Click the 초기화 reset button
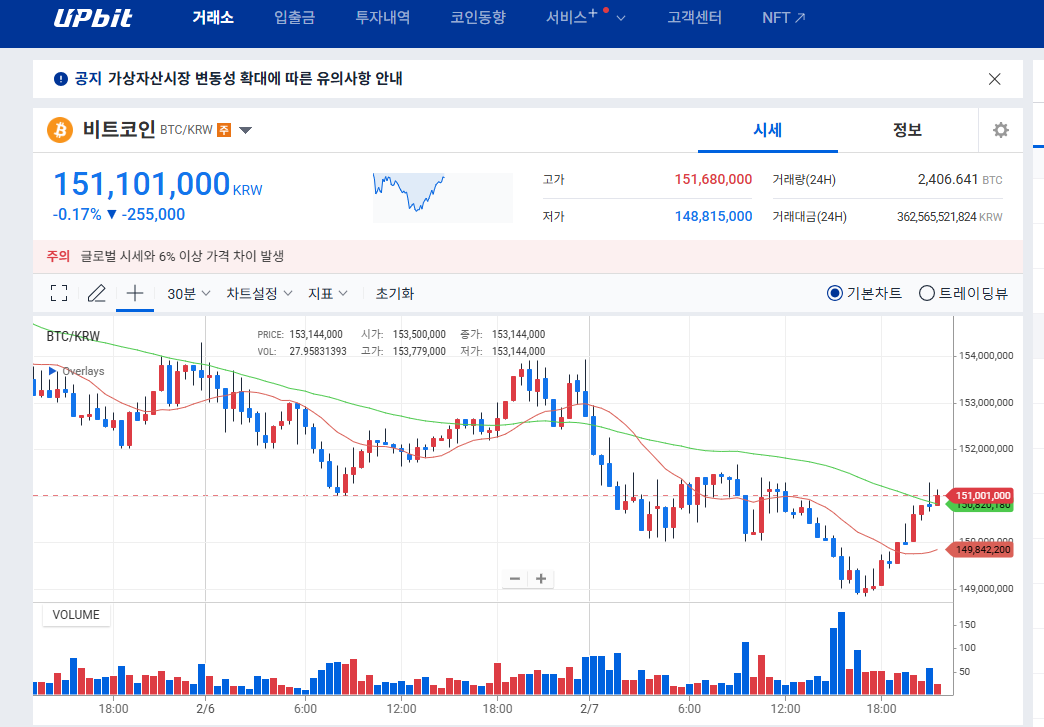 pyautogui.click(x=395, y=293)
